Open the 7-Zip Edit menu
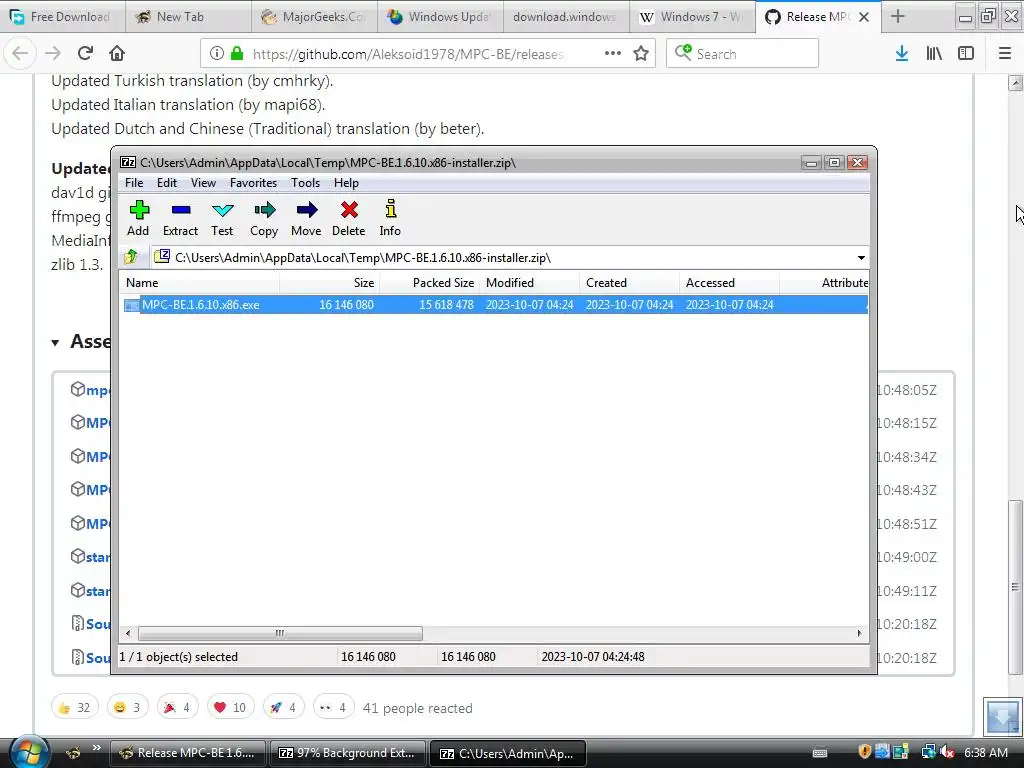 pyautogui.click(x=167, y=183)
